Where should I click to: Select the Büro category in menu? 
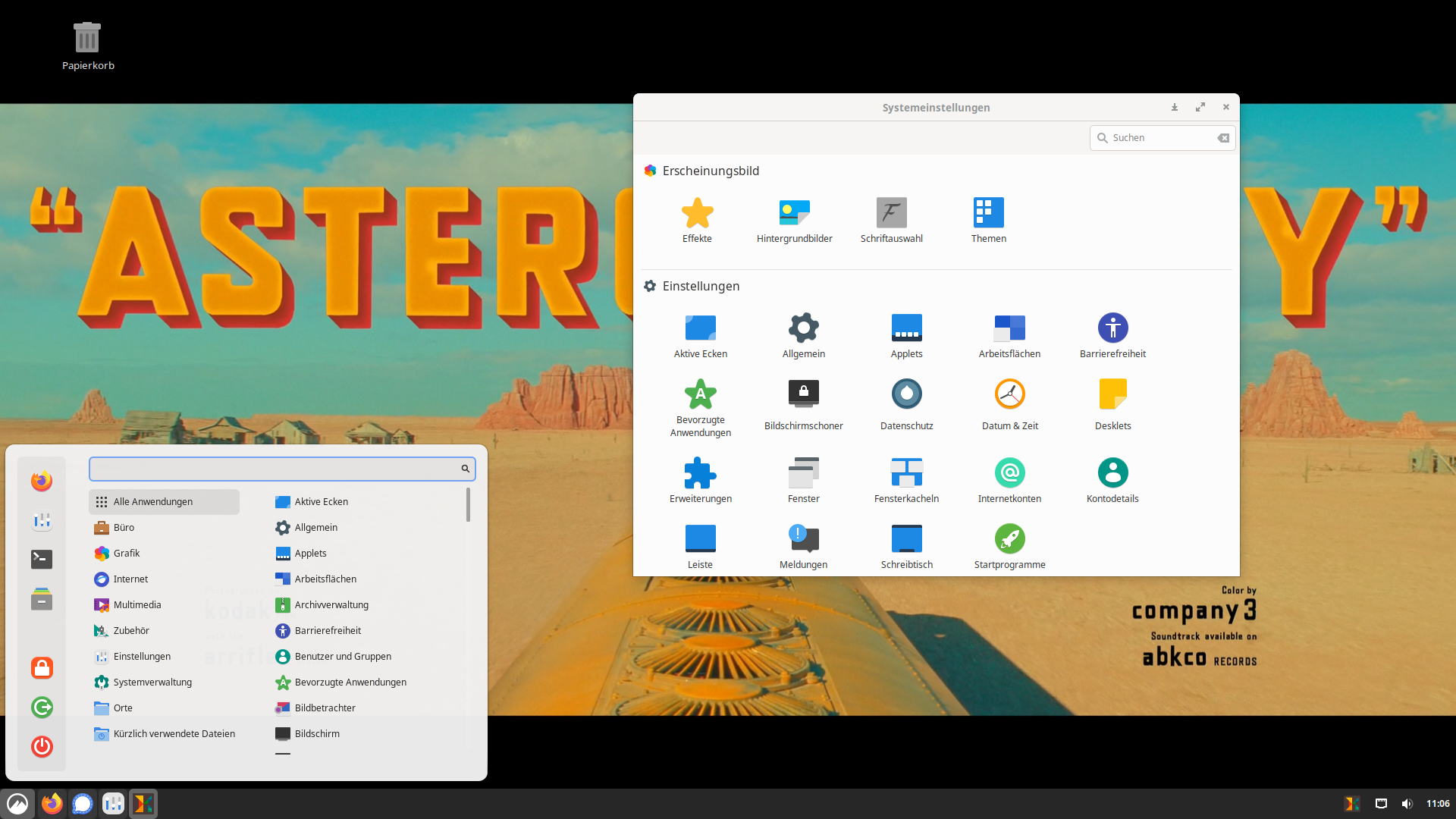(124, 528)
